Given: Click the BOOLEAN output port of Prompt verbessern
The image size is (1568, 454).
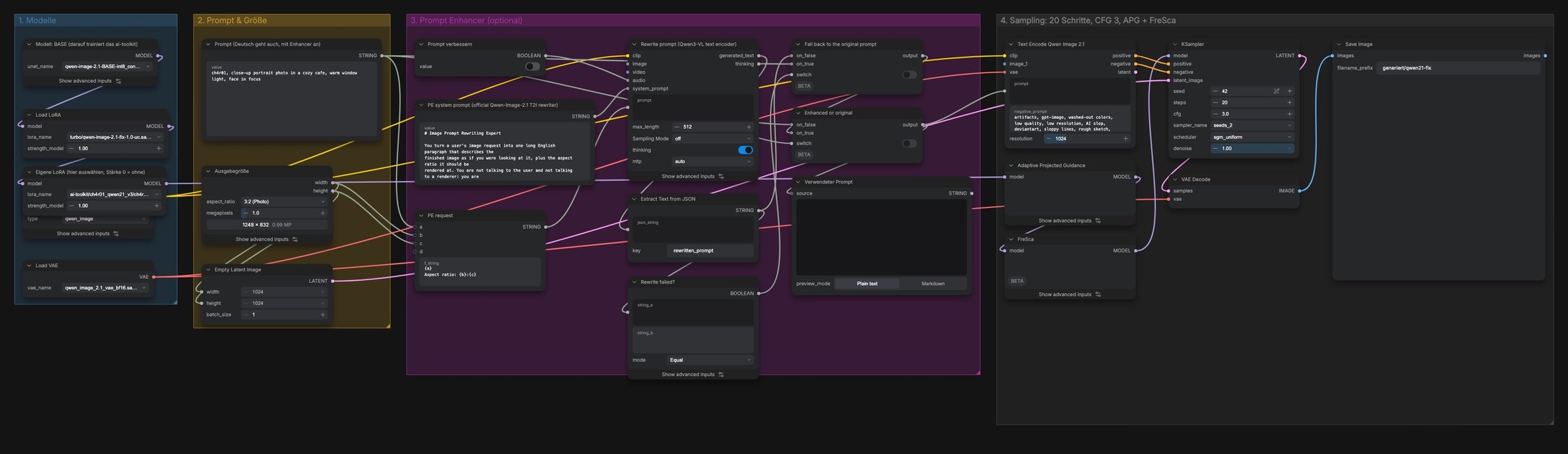Looking at the screenshot, I should click(x=546, y=56).
